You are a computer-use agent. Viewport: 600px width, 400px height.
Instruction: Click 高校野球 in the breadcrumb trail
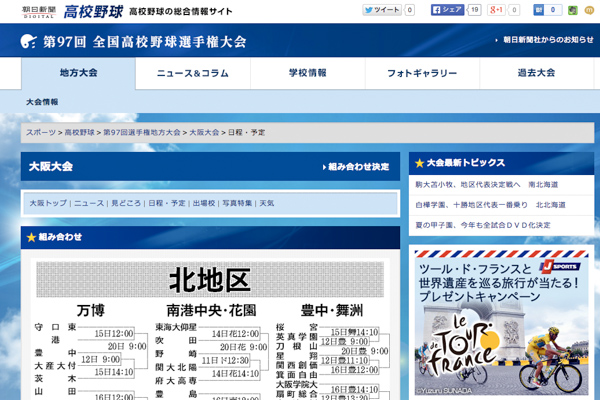coord(79,132)
